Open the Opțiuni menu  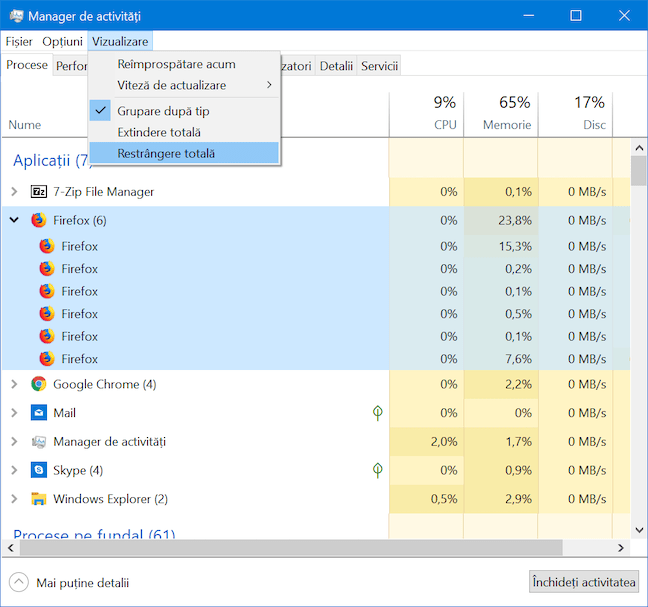coord(62,42)
